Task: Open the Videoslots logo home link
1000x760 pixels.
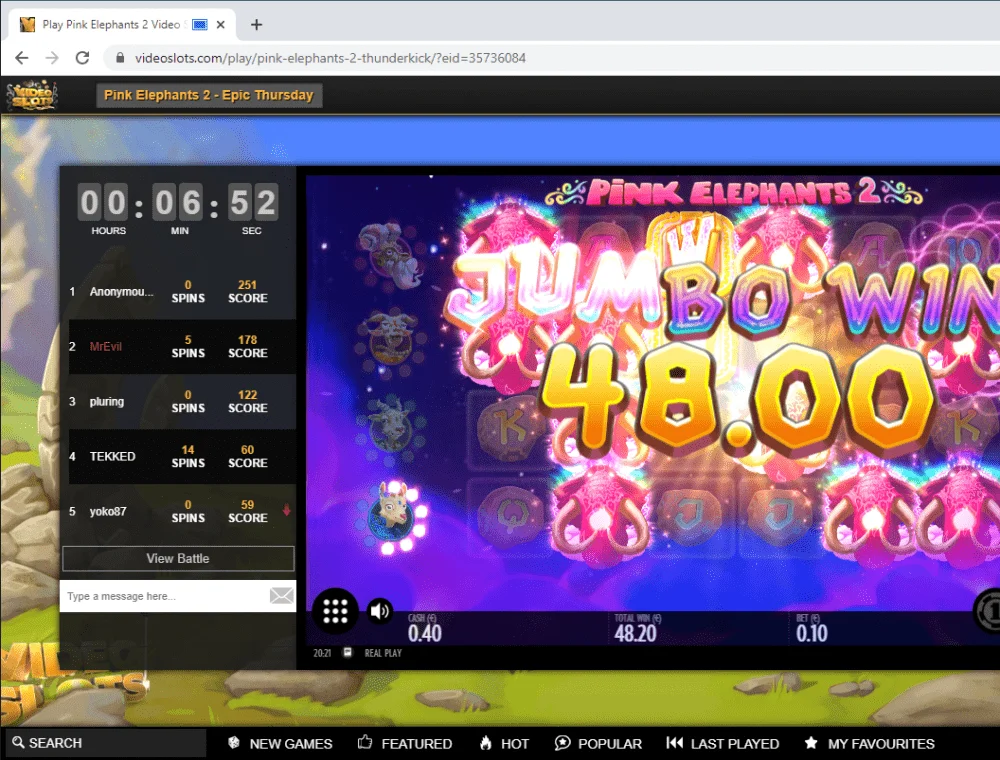Action: 32,96
